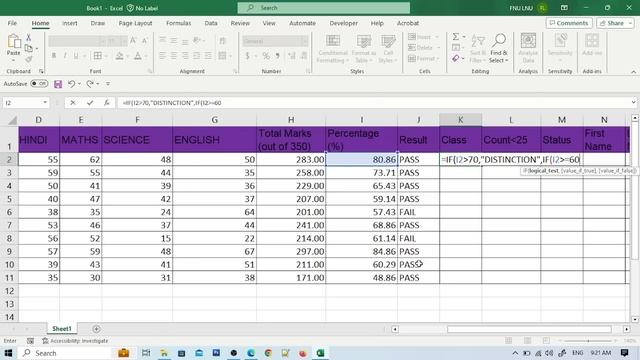Click the Excel icon in the taskbar
Image resolution: width=640 pixels, height=360 pixels.
tap(320, 353)
